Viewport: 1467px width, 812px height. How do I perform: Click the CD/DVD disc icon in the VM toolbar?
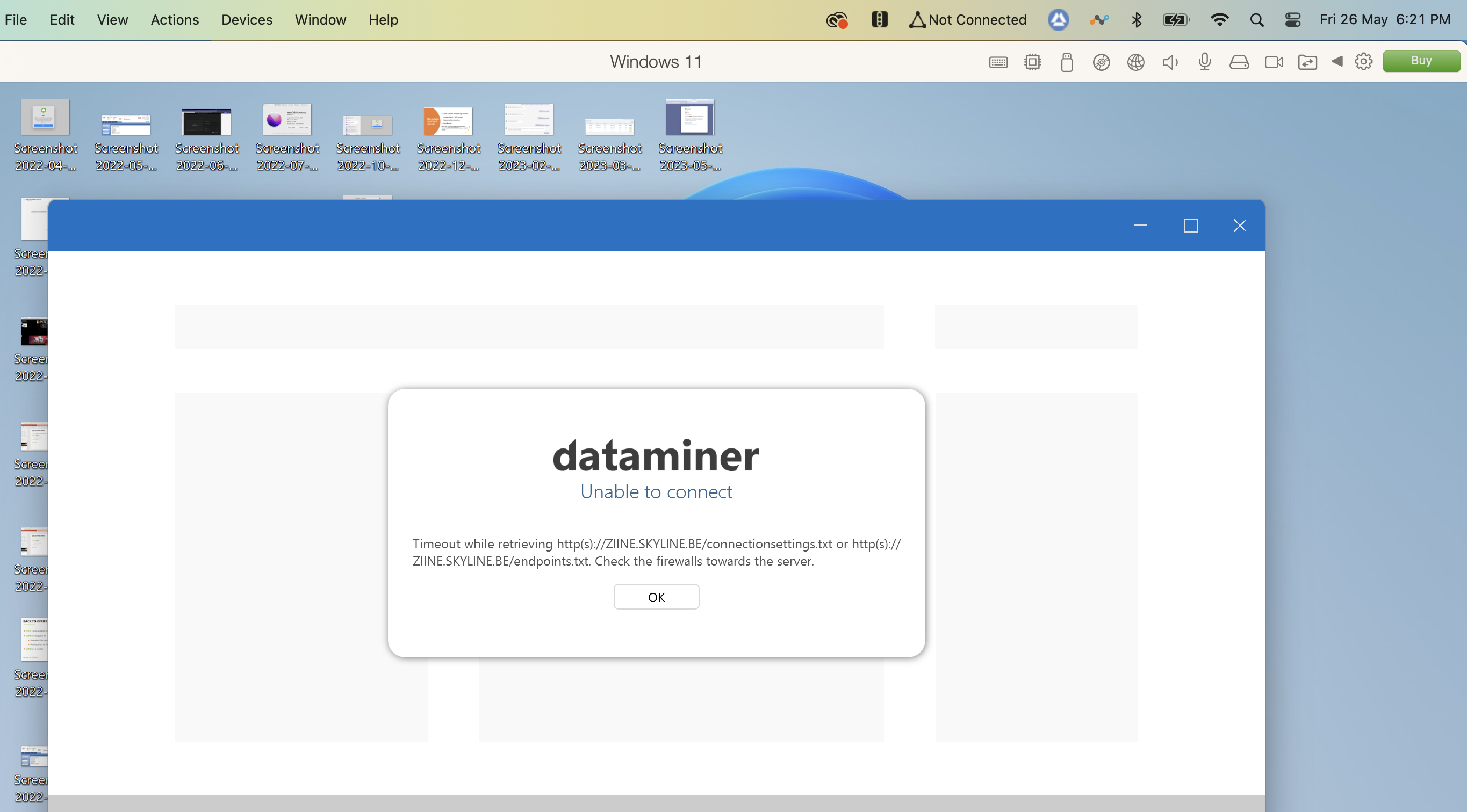point(1102,62)
